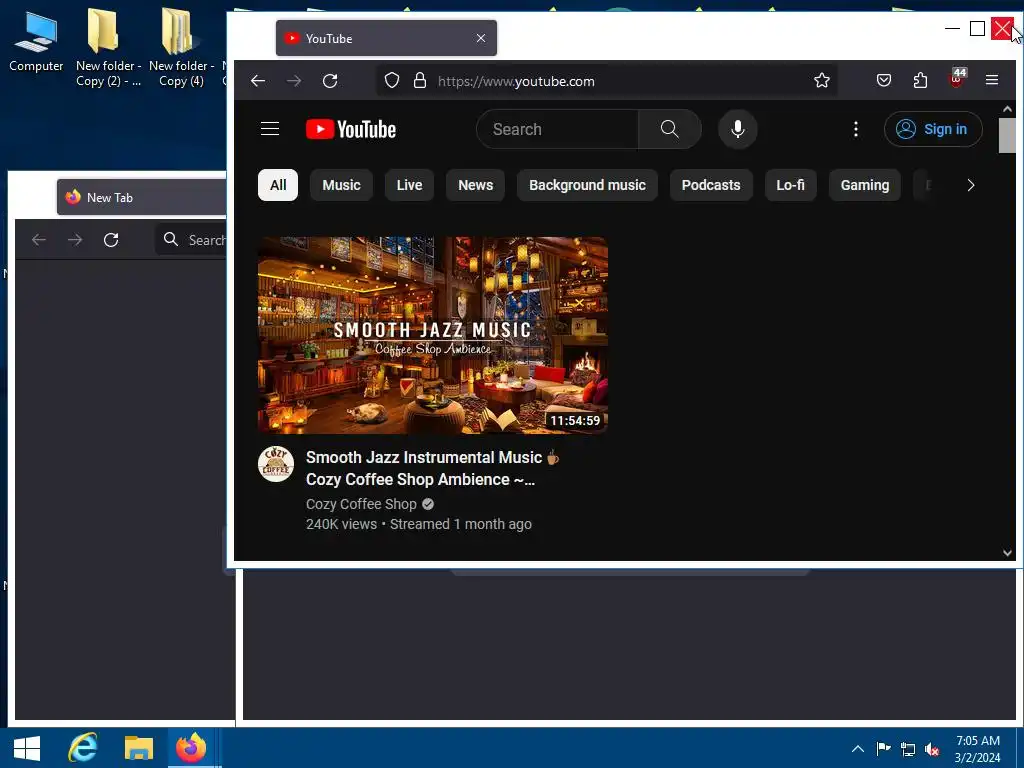Click the YouTube logo
The height and width of the screenshot is (768, 1024).
click(x=351, y=129)
